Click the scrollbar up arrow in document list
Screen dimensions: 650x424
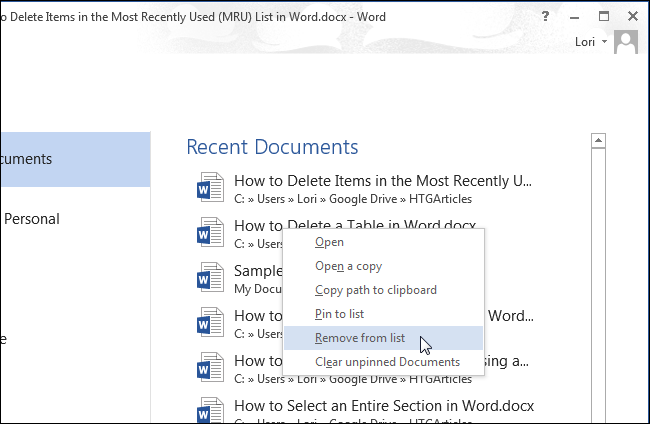coord(600,141)
